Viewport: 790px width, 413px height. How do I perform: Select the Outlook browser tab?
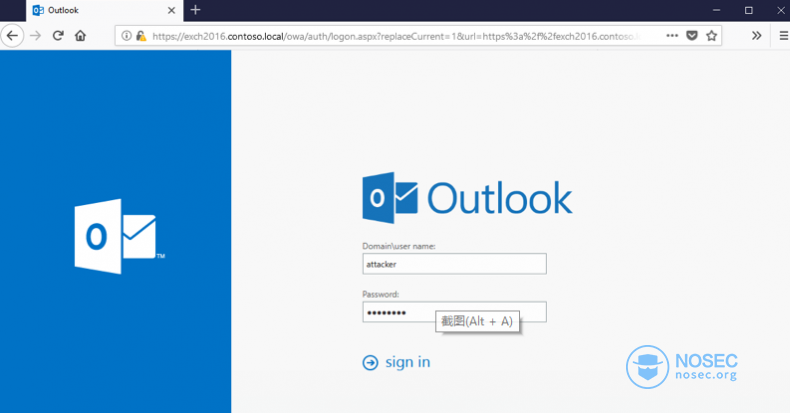point(105,11)
